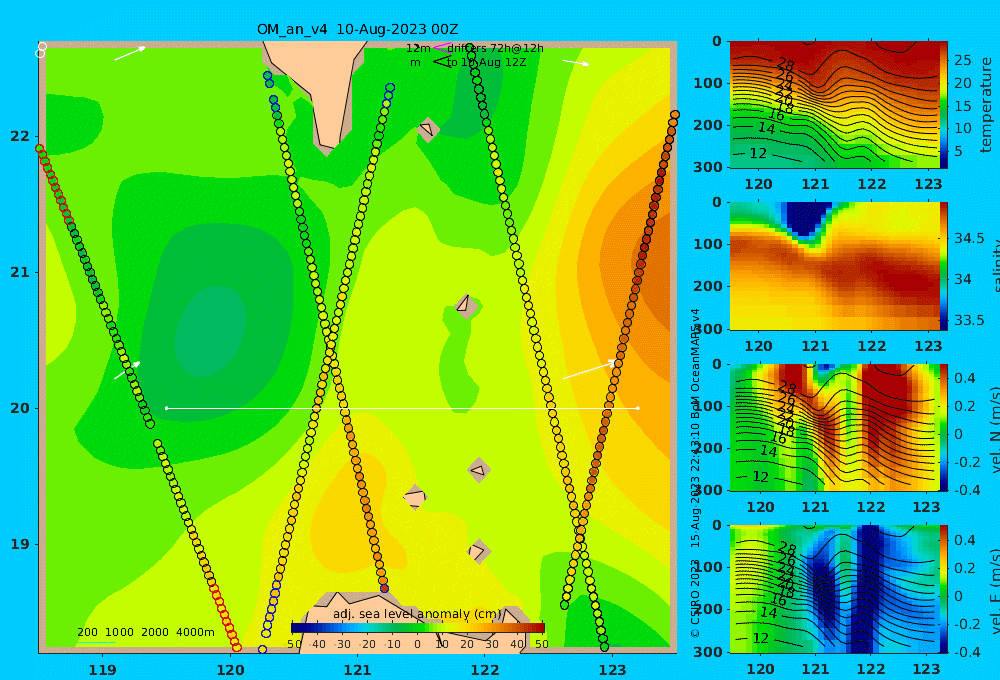Click the sea level anomaly colorbar
Screen dimensions: 1000x680
418,628
